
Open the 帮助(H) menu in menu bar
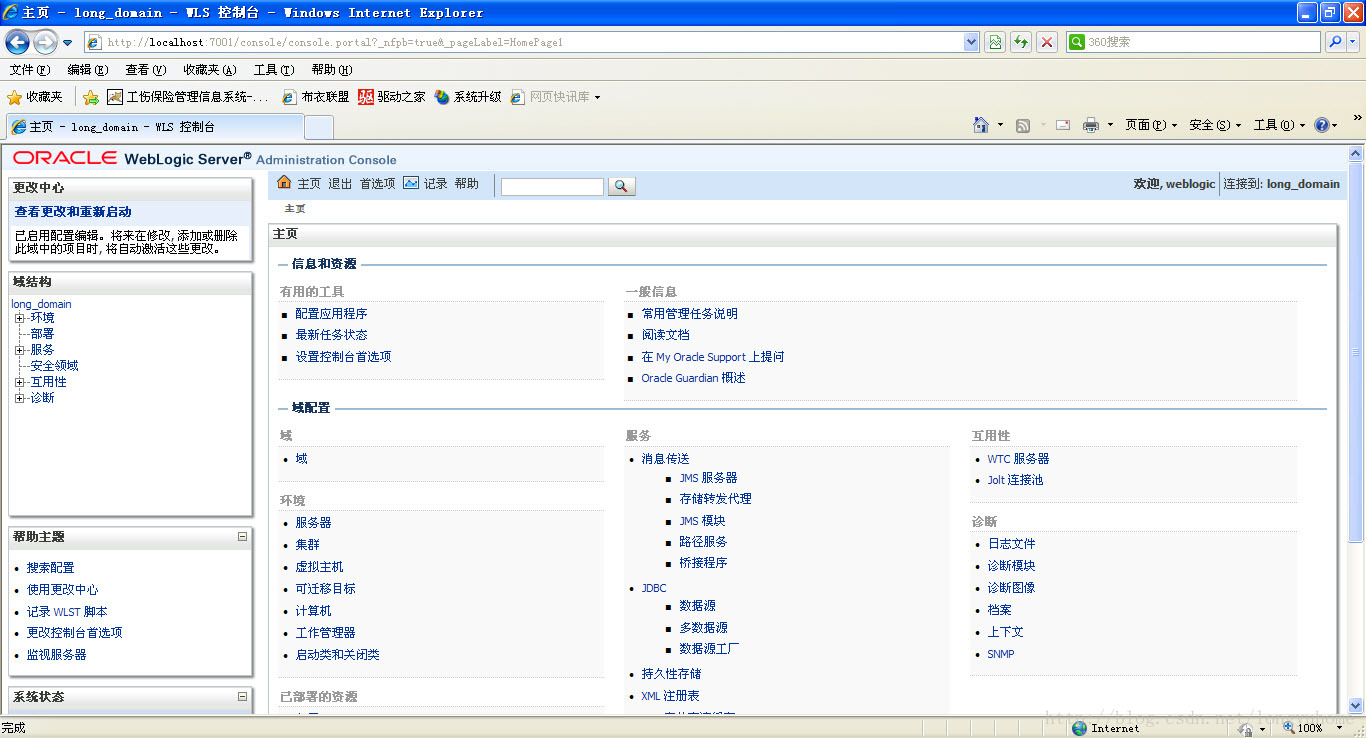pos(332,70)
